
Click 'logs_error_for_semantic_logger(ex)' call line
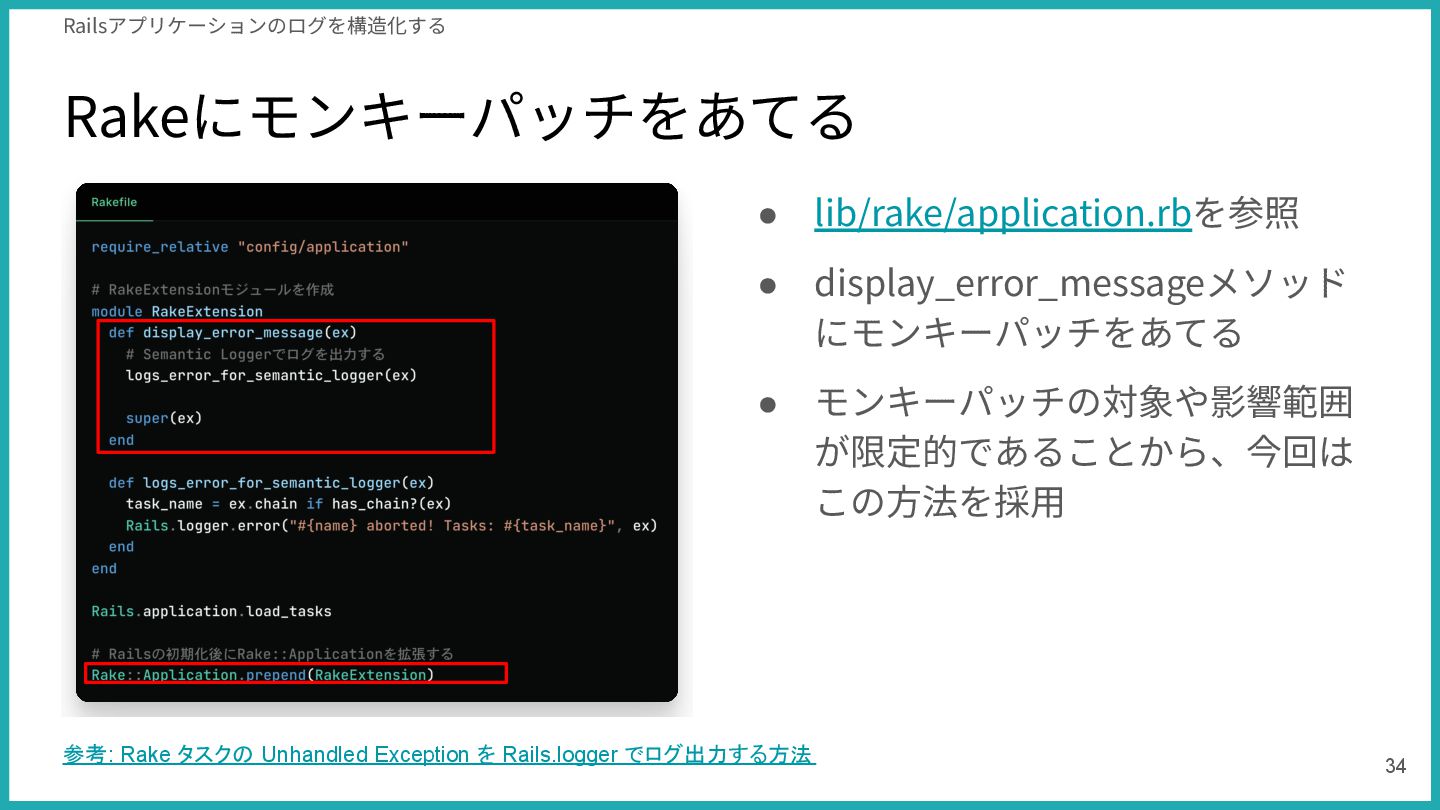[271, 376]
